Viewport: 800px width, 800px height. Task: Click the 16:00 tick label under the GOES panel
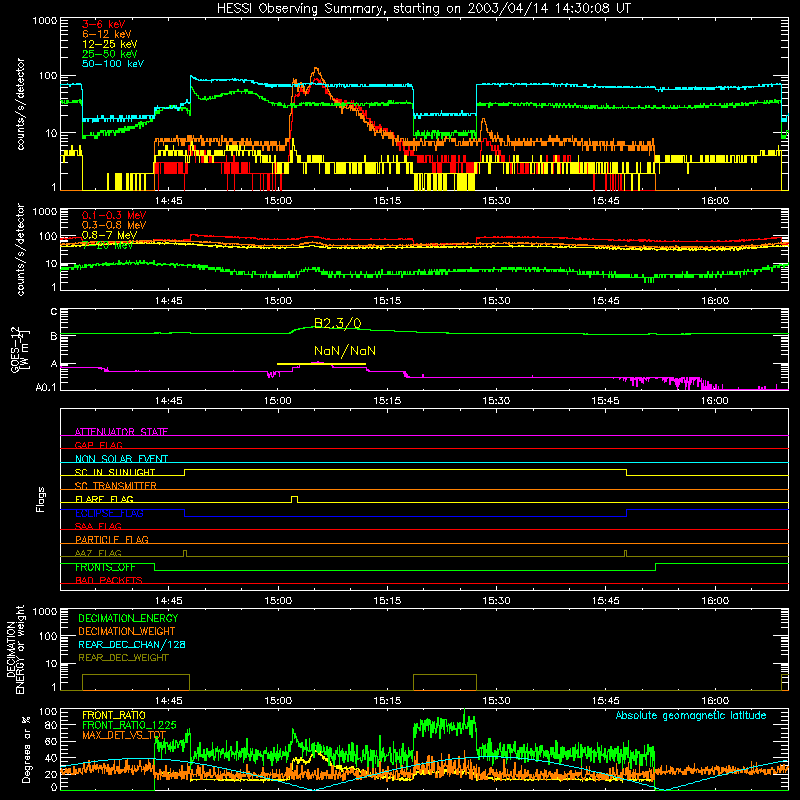click(x=715, y=401)
